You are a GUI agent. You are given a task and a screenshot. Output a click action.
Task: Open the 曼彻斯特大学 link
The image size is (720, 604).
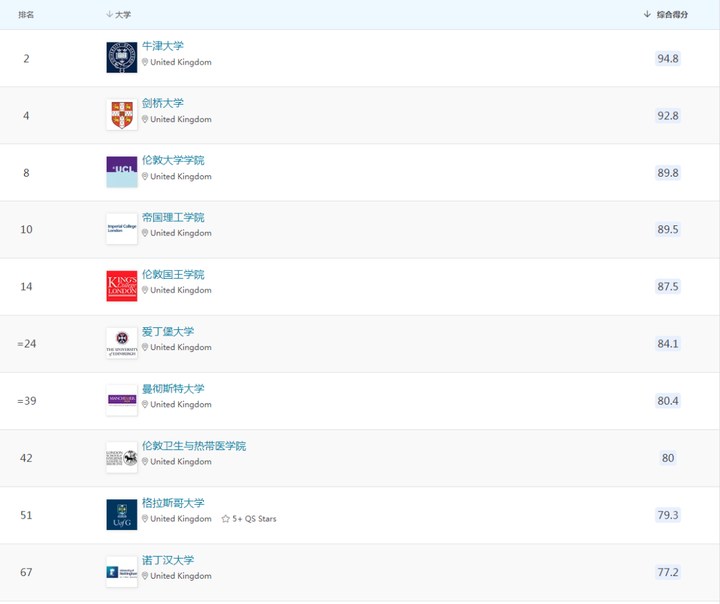[x=173, y=389]
